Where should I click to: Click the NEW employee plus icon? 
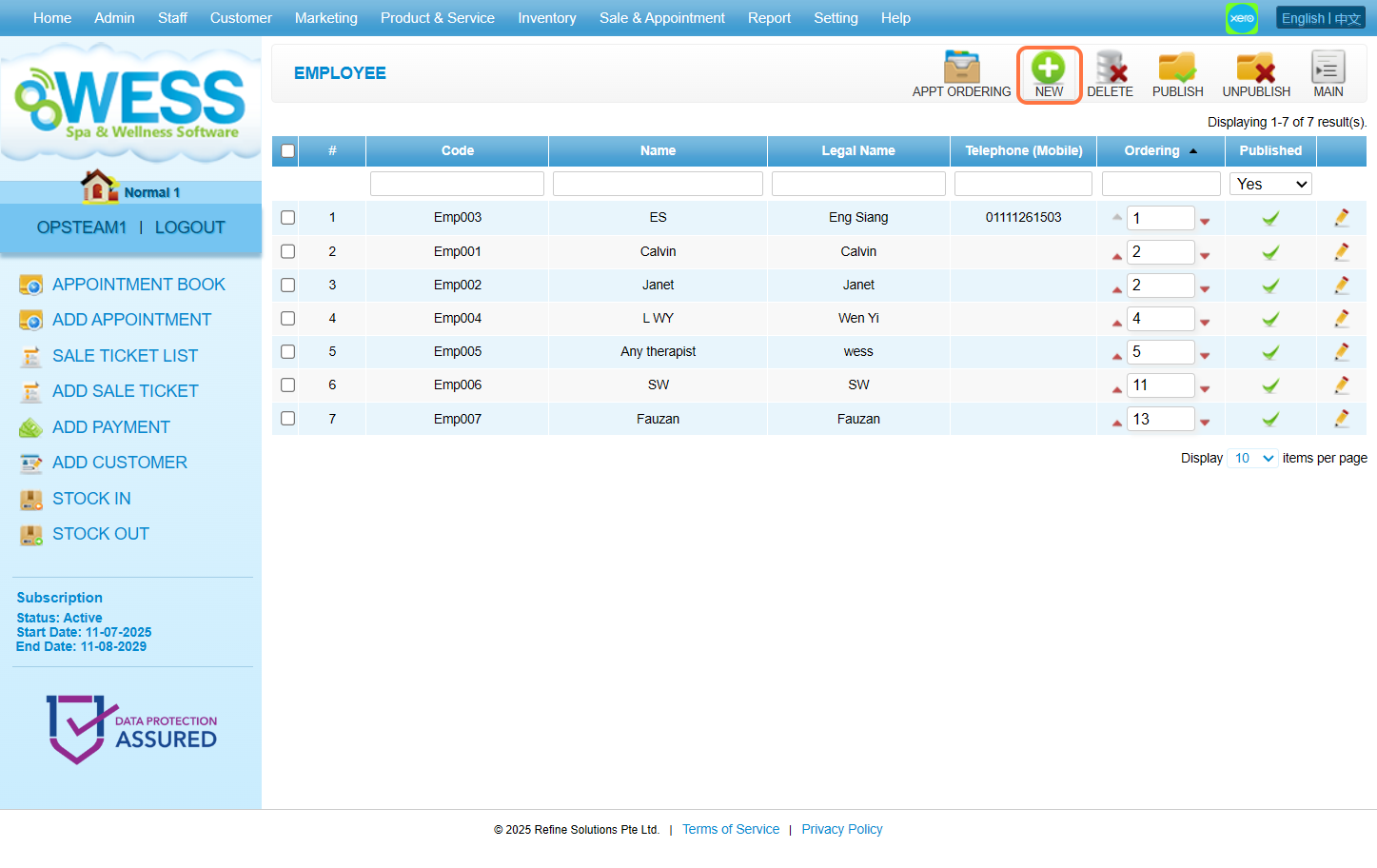tap(1049, 69)
